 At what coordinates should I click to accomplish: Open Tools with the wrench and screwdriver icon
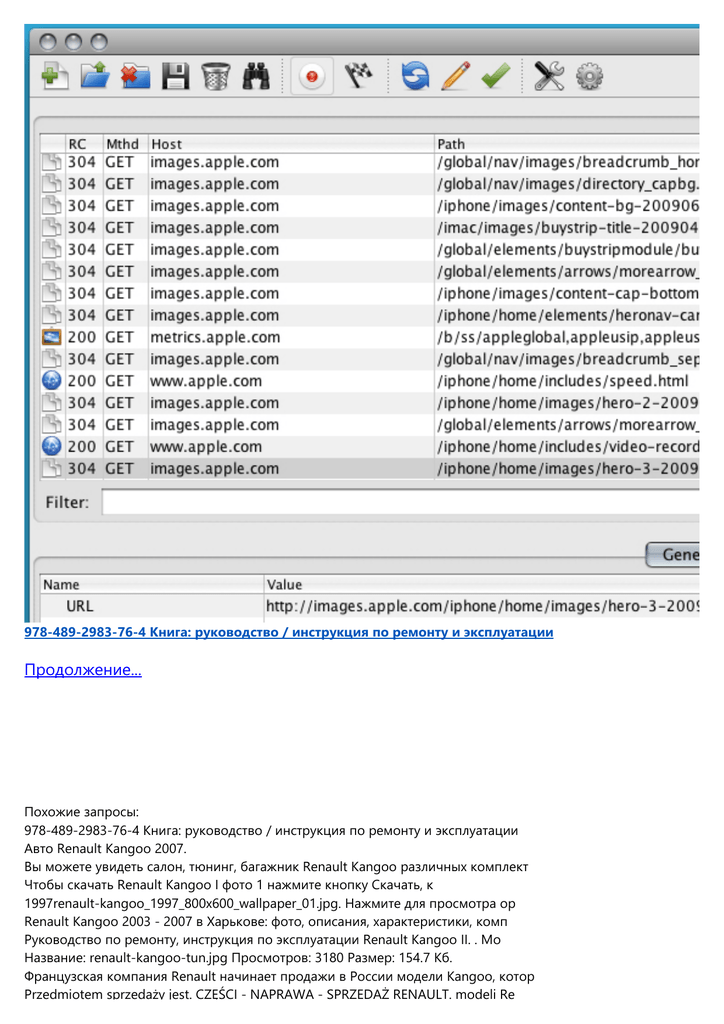pyautogui.click(x=549, y=76)
